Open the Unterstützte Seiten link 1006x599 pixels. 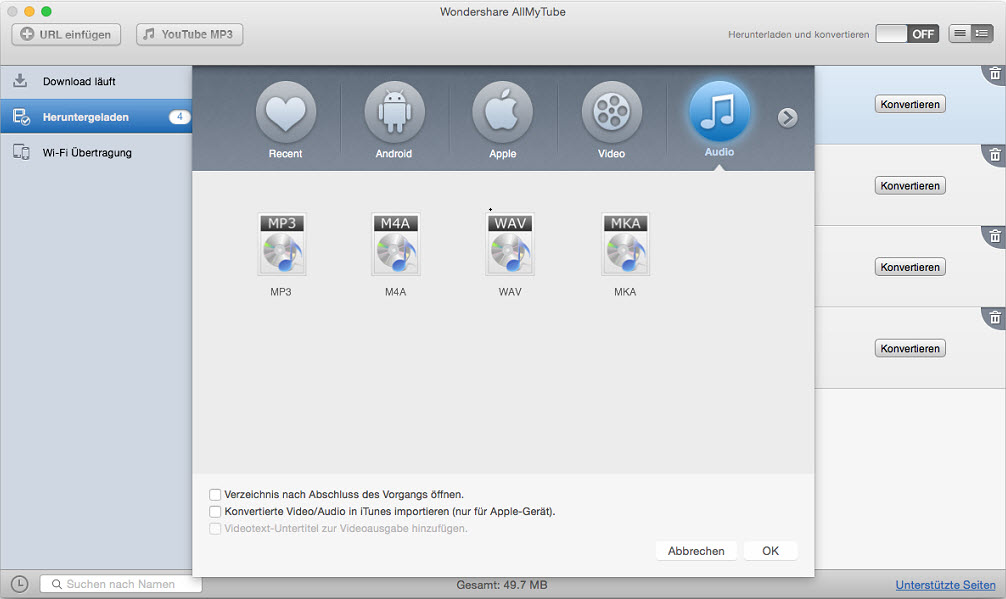[x=945, y=585]
